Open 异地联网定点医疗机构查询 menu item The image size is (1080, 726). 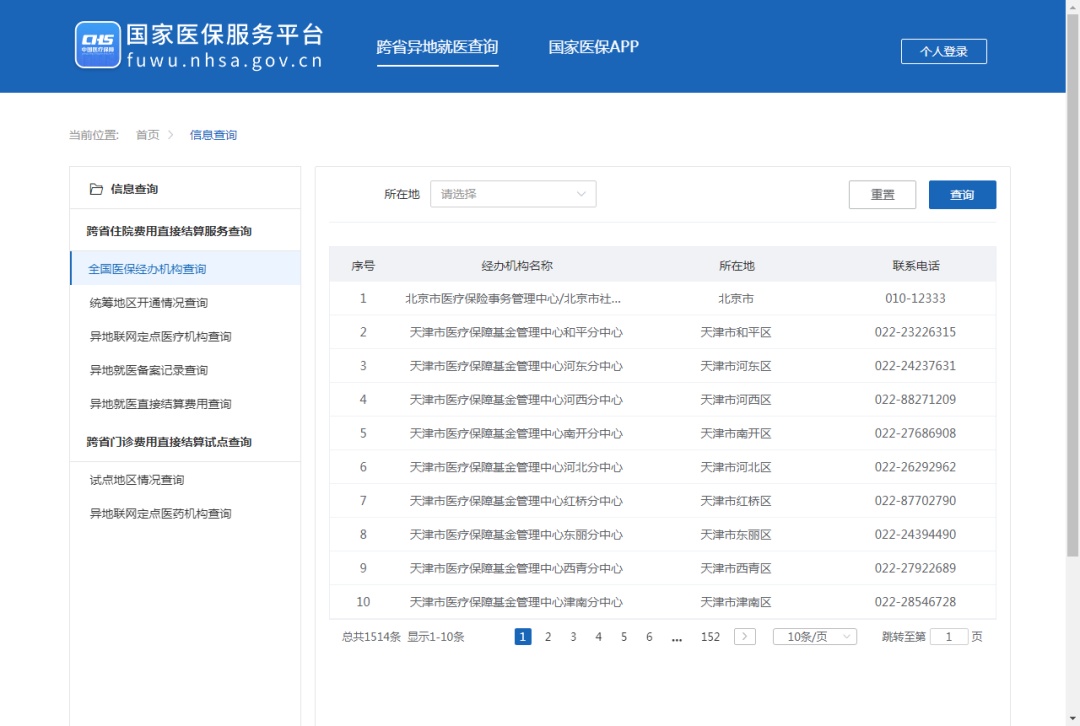pyautogui.click(x=160, y=337)
